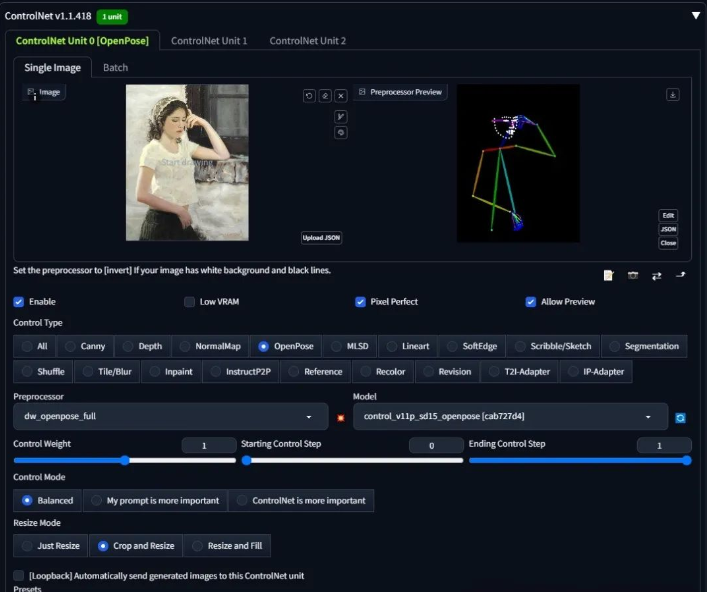Viewport: 707px width, 592px height.
Task: Click the Ending Control Step slider handle
Action: (687, 460)
